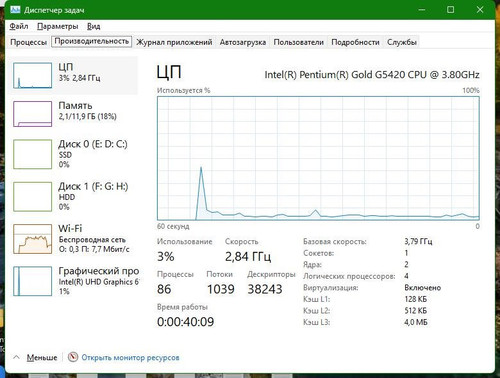Click the Процессы count 86
This screenshot has height=378, width=500.
pyautogui.click(x=164, y=289)
